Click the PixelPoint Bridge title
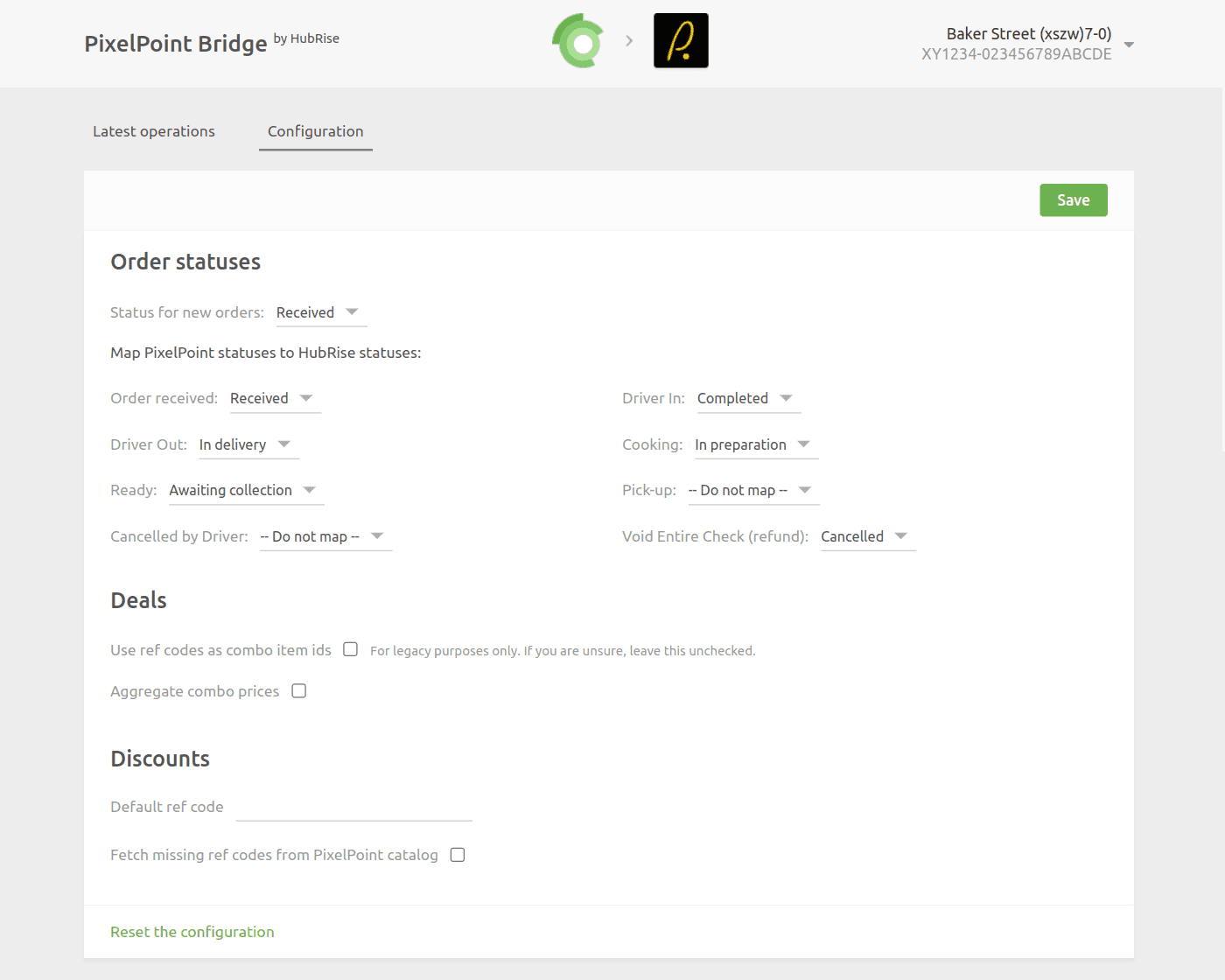This screenshot has height=980, width=1225. pos(176,44)
